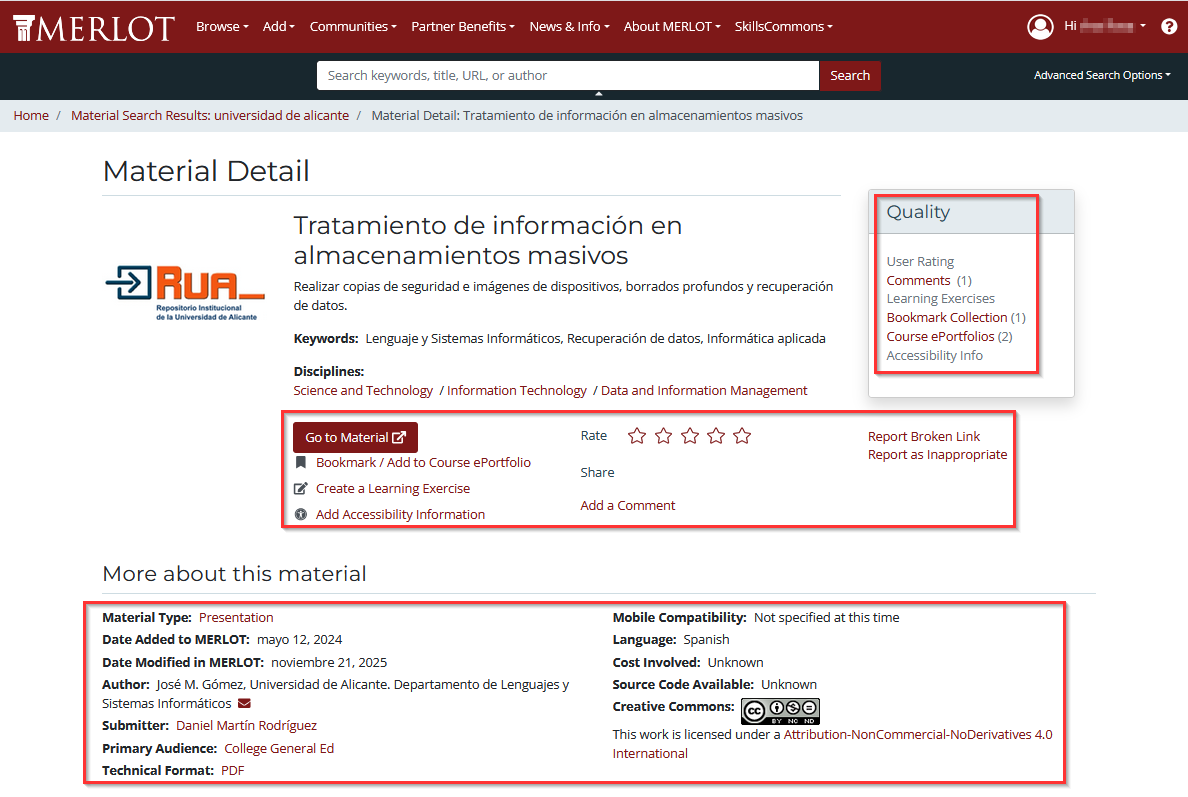Click into the keyword search field
This screenshot has height=797, width=1188.
point(567,75)
